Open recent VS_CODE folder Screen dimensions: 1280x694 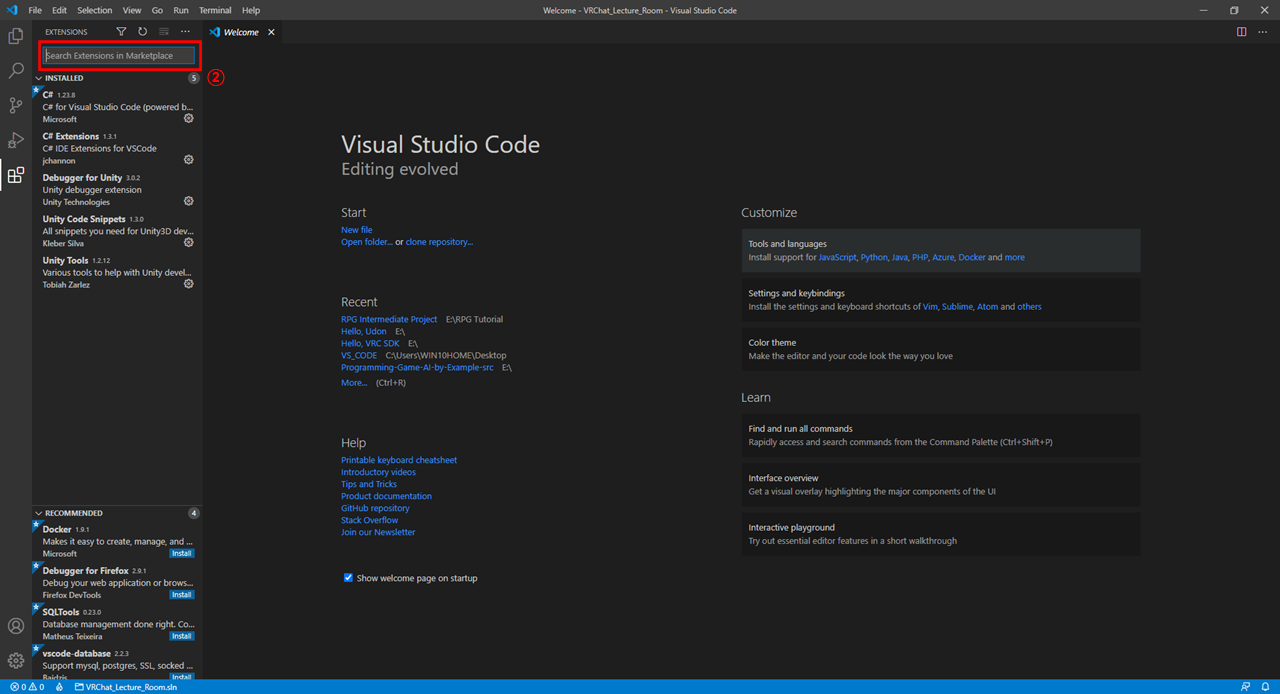(359, 355)
